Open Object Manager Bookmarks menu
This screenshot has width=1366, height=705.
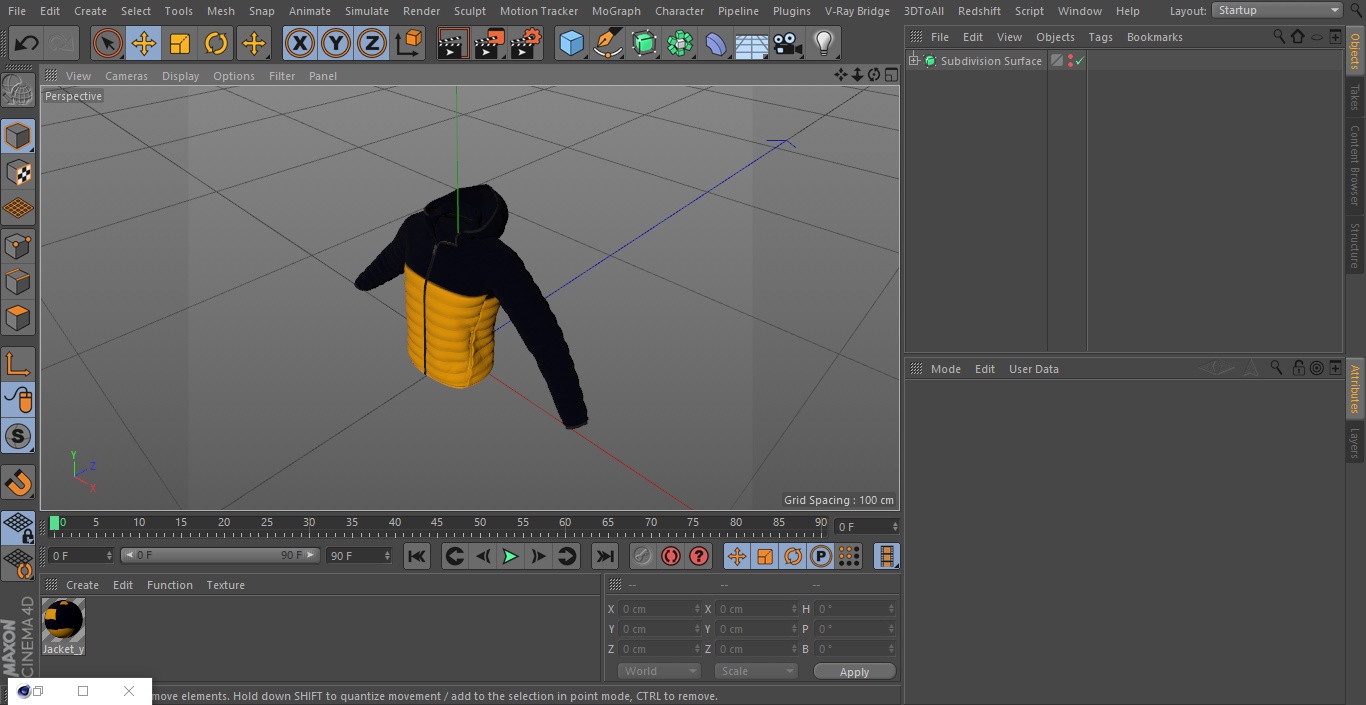[x=1155, y=37]
